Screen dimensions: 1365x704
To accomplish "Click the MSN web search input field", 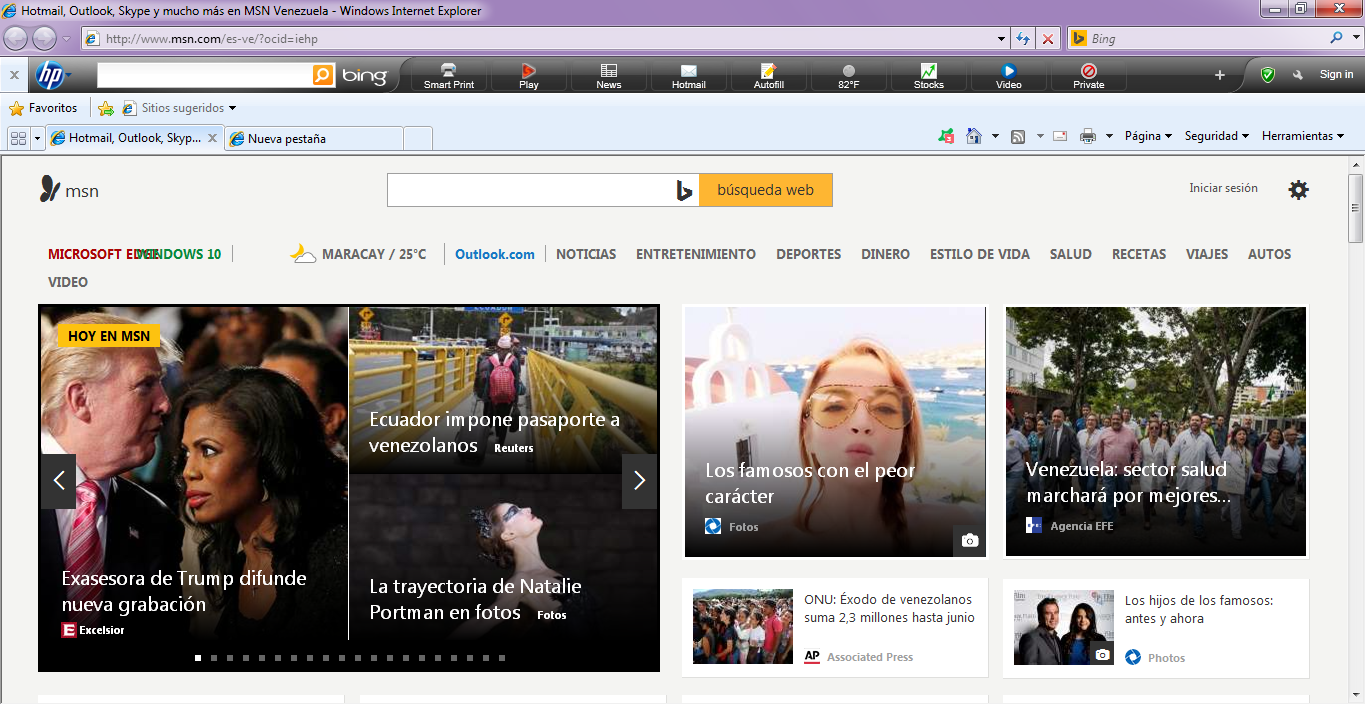I will [529, 190].
